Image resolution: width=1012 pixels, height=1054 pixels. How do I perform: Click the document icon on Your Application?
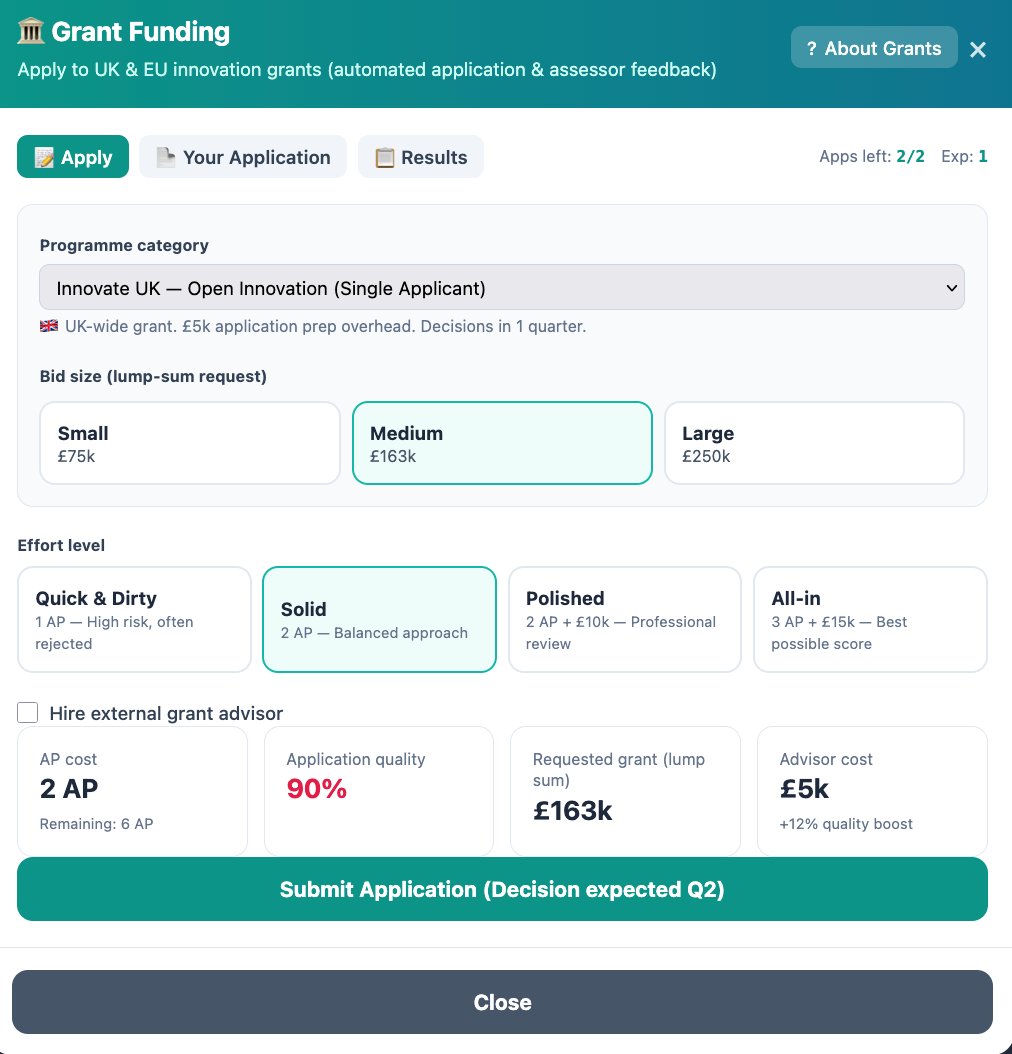click(x=165, y=157)
